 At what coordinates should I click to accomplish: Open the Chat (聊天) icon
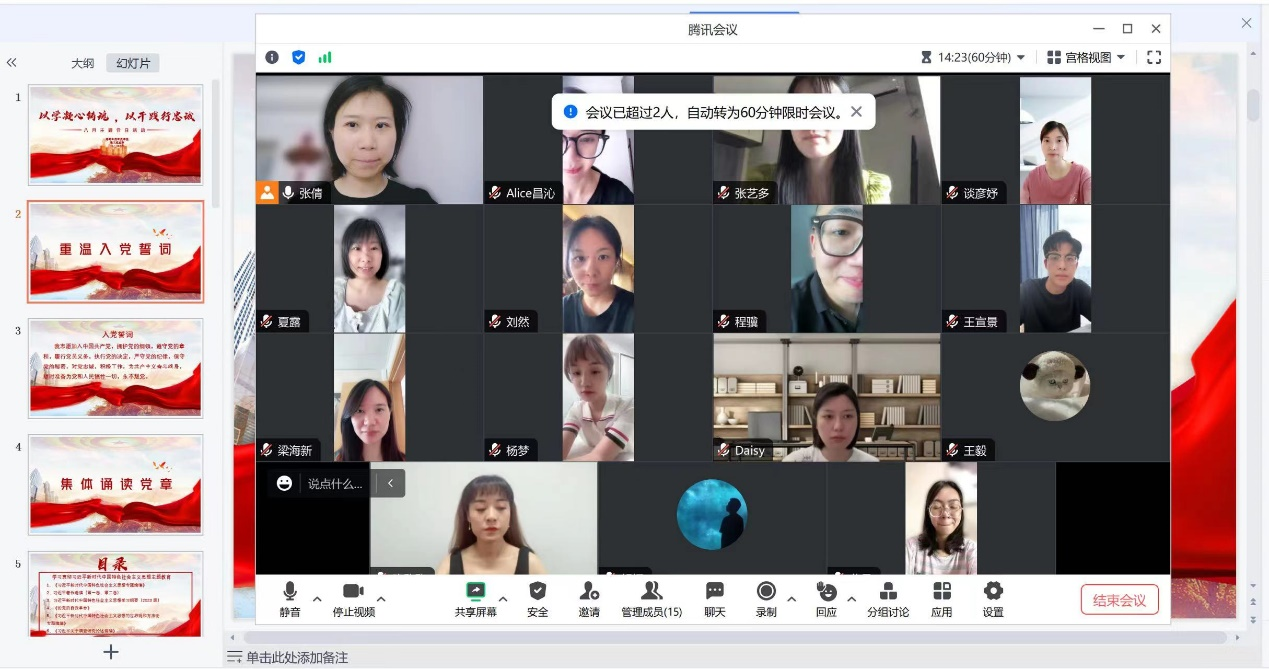[714, 592]
